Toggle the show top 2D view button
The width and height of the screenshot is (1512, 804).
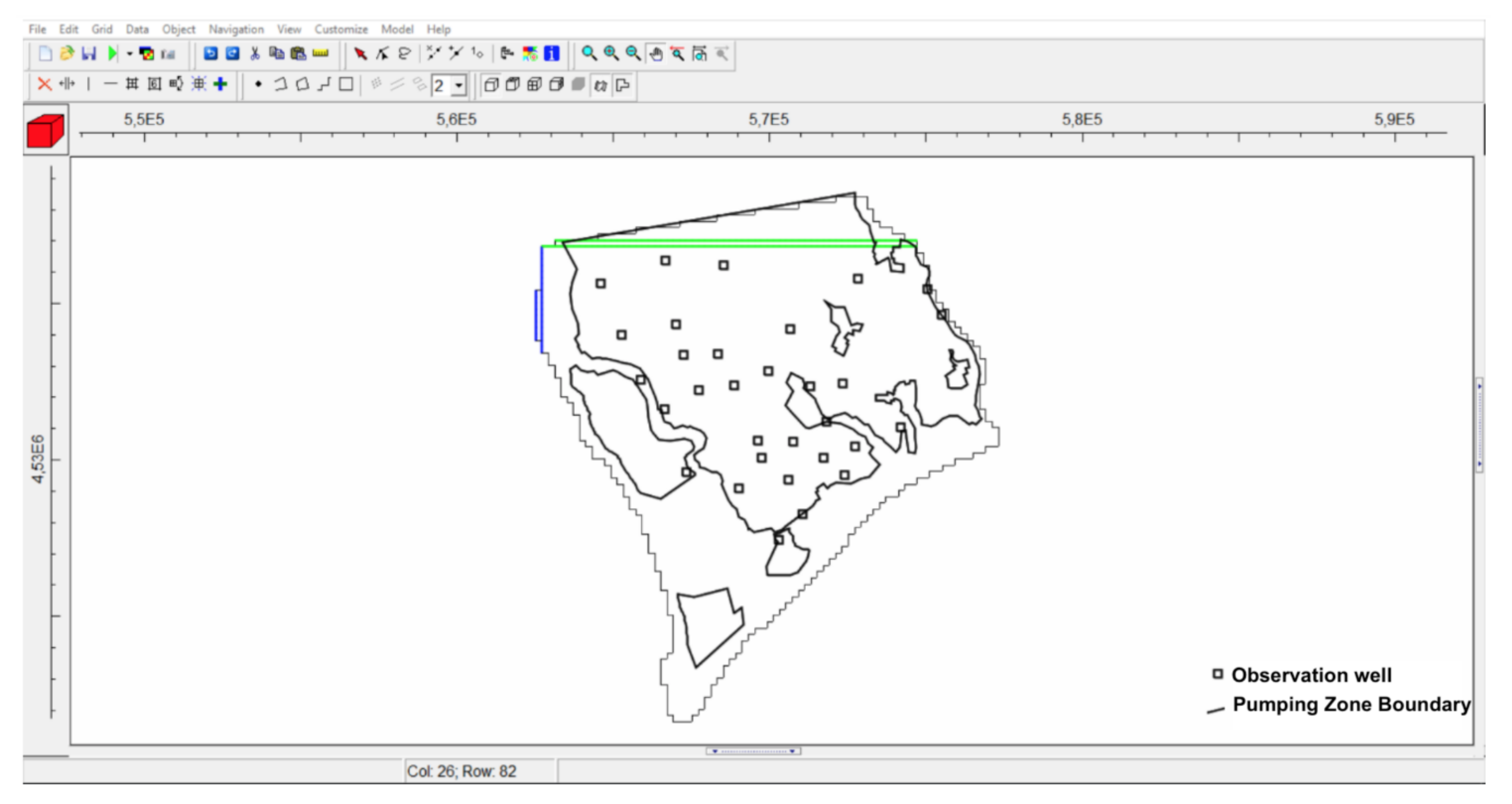pos(512,85)
